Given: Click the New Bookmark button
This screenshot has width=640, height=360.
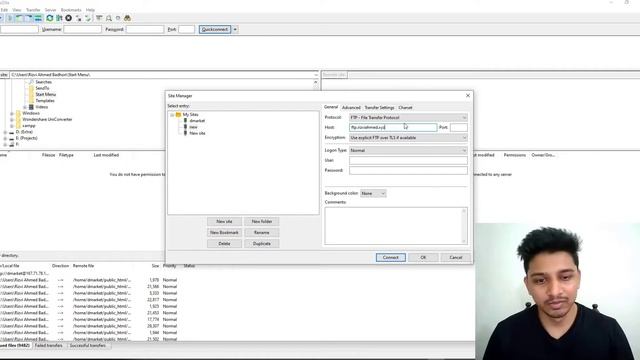Looking at the screenshot, I should pos(224,233).
